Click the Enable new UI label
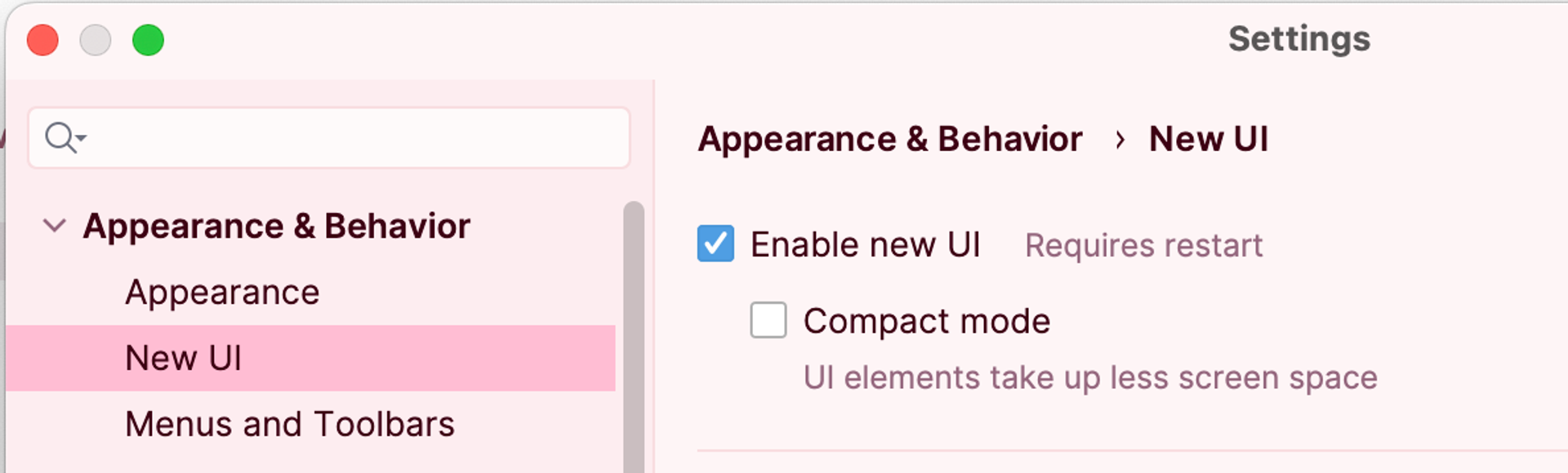Screen dimensions: 1568x473 pos(865,244)
